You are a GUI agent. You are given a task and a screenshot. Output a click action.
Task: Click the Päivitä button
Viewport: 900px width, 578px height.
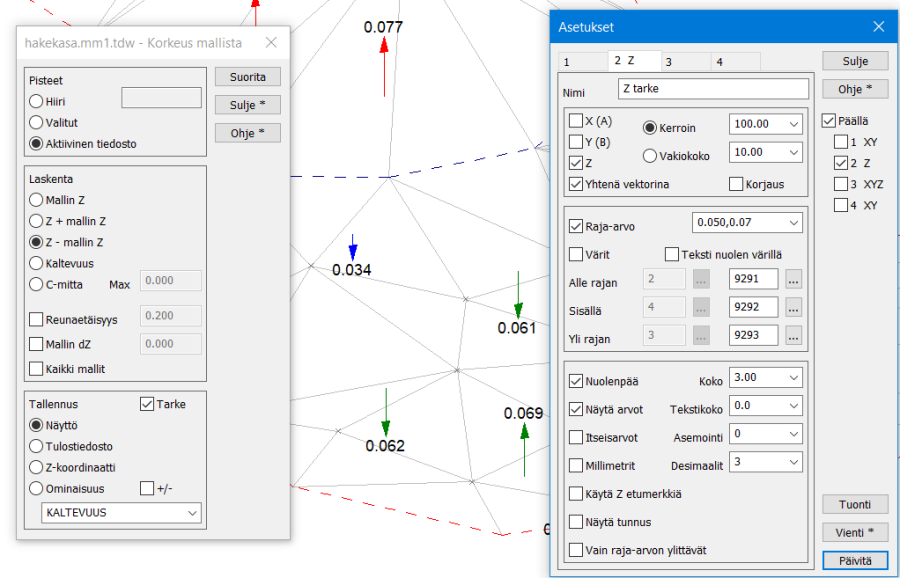click(854, 561)
